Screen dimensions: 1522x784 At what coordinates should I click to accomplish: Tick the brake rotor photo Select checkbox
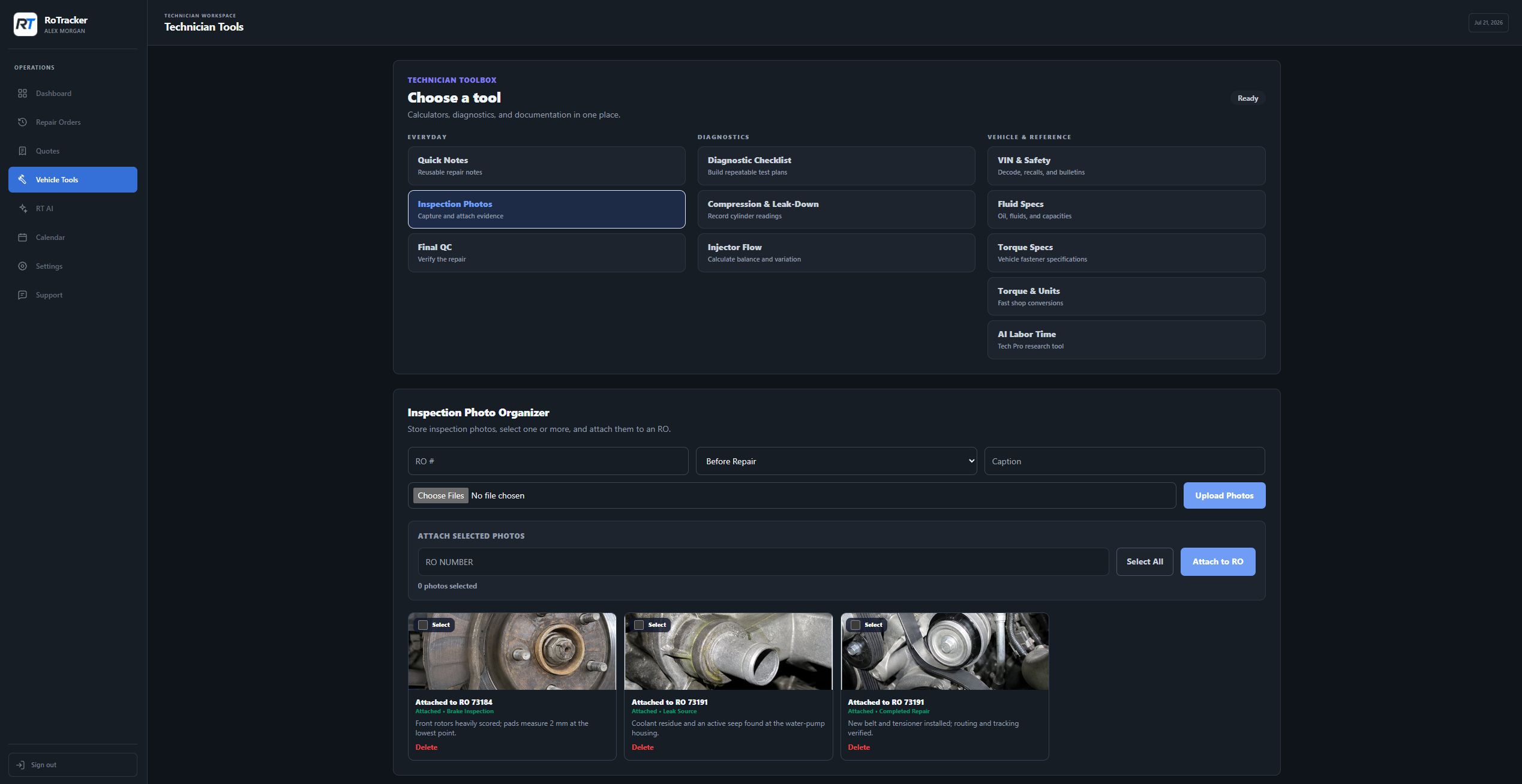pos(423,625)
